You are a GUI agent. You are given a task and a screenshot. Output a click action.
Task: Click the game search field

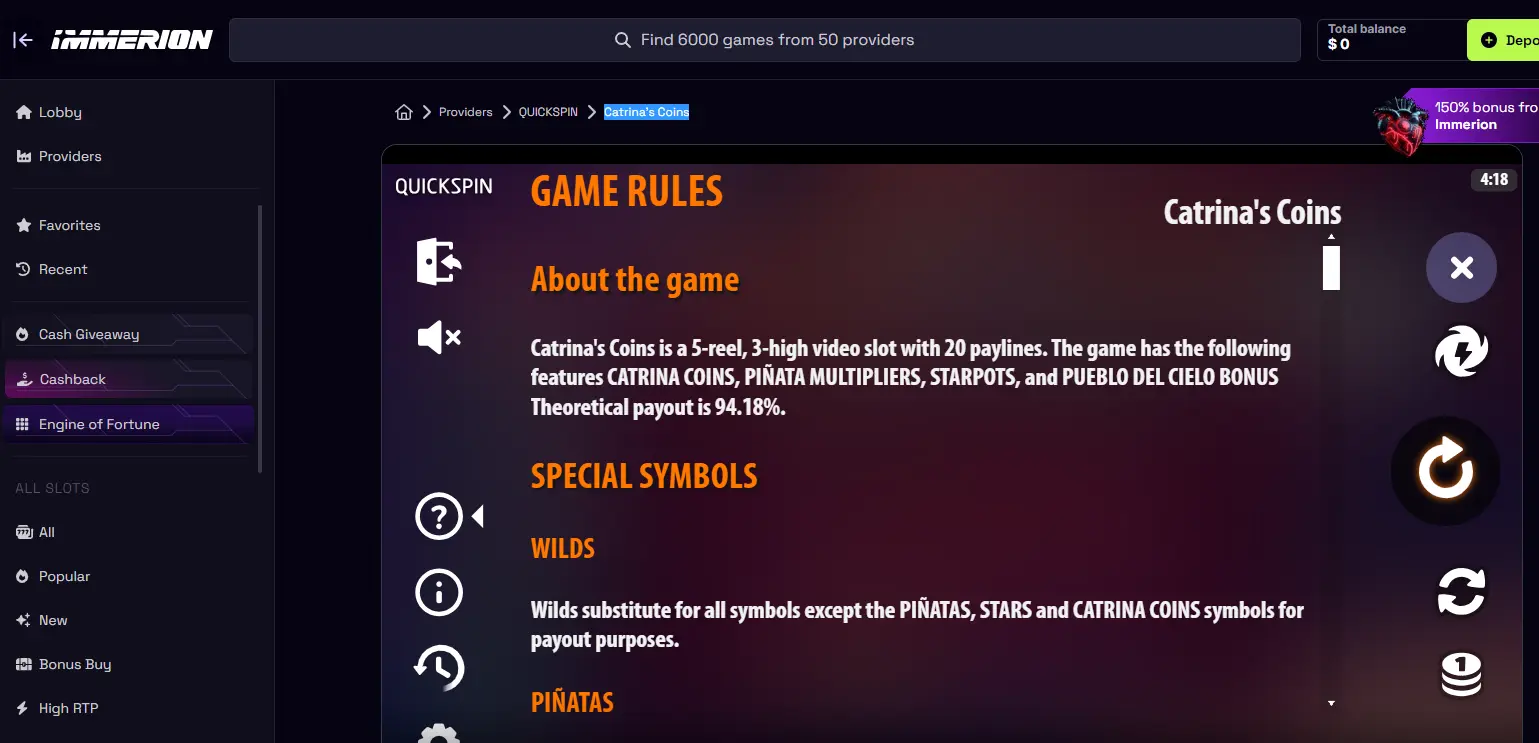click(x=765, y=40)
